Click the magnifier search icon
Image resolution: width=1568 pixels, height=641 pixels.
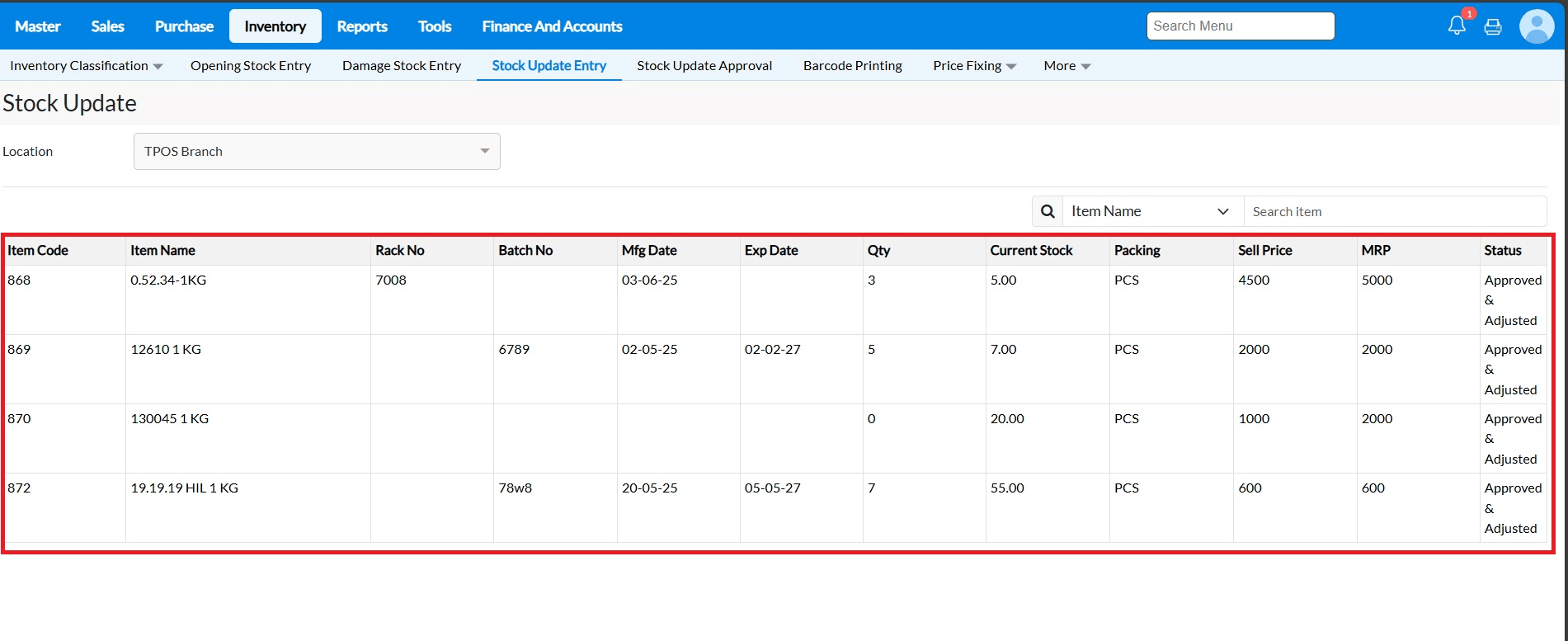point(1048,211)
